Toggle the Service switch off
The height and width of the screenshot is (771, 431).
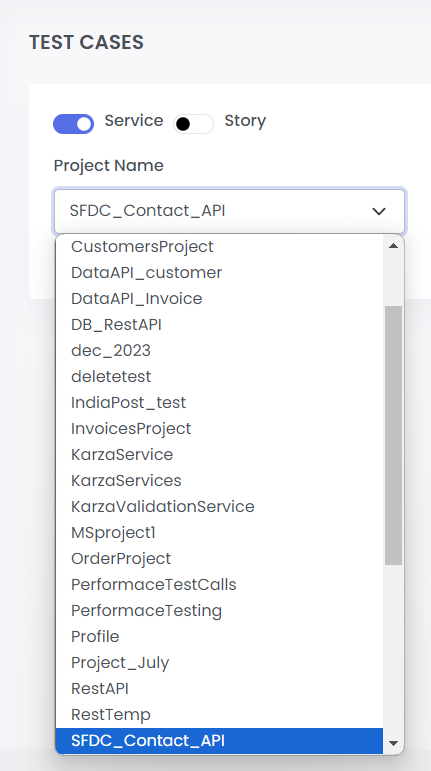pyautogui.click(x=73, y=124)
